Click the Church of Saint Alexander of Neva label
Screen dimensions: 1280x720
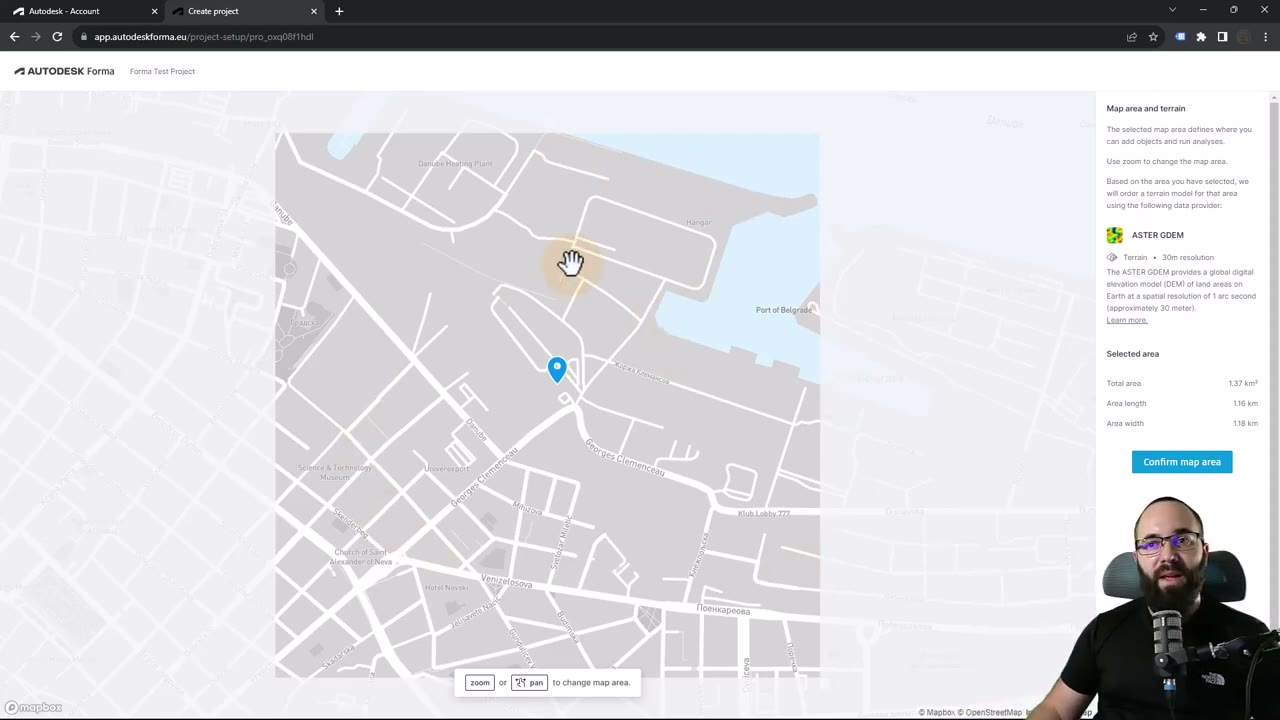coord(362,557)
